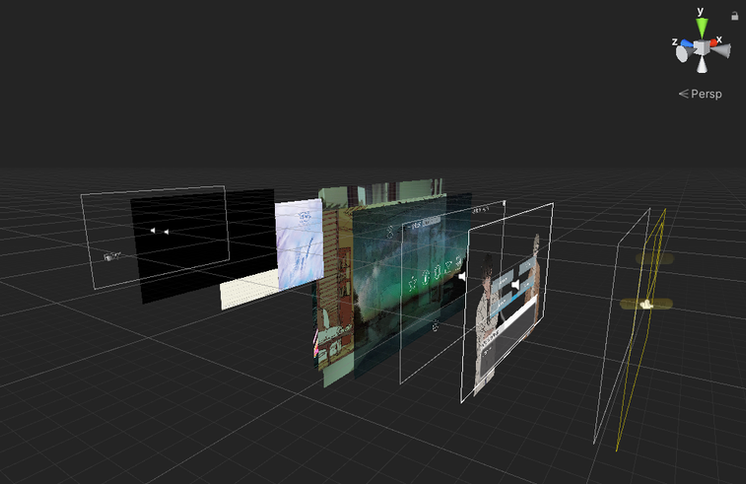Select the lavender sky image panel
This screenshot has width=746, height=484.
(299, 244)
